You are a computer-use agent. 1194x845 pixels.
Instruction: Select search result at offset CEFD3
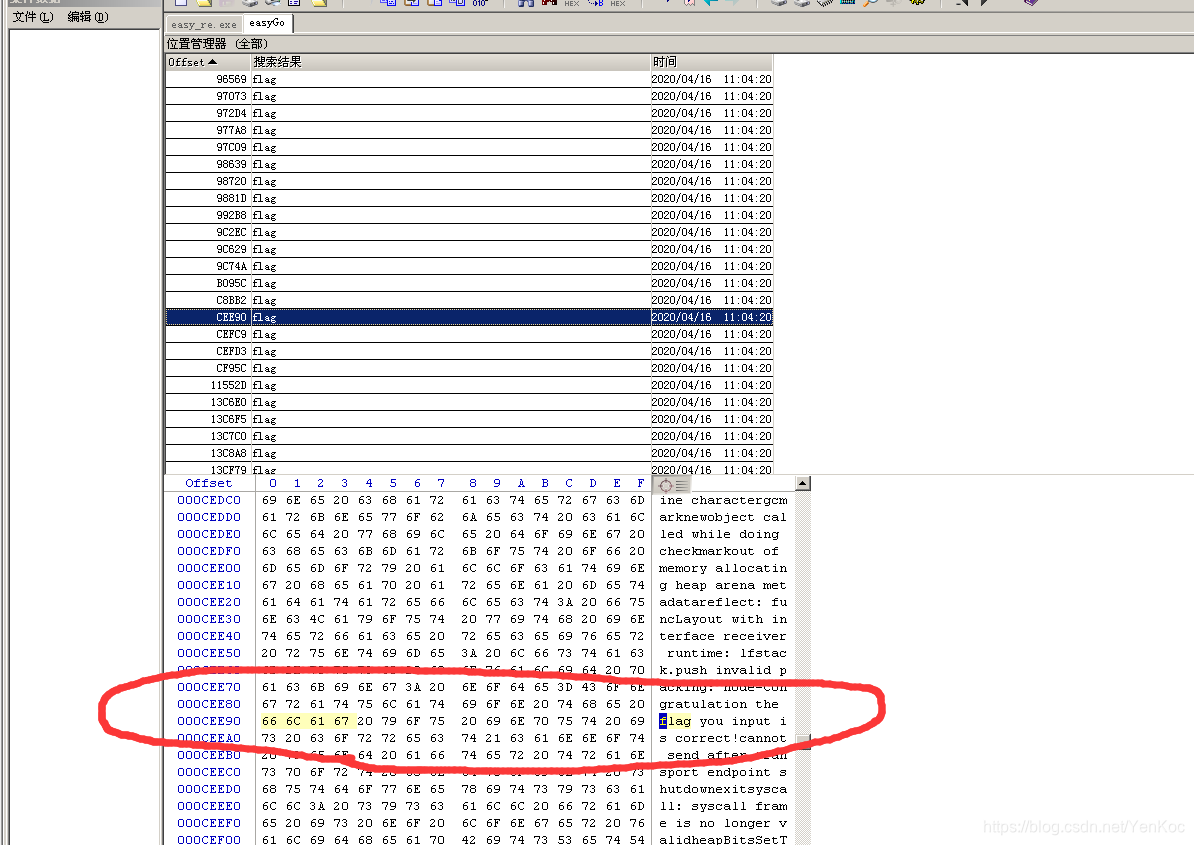[x=469, y=352]
